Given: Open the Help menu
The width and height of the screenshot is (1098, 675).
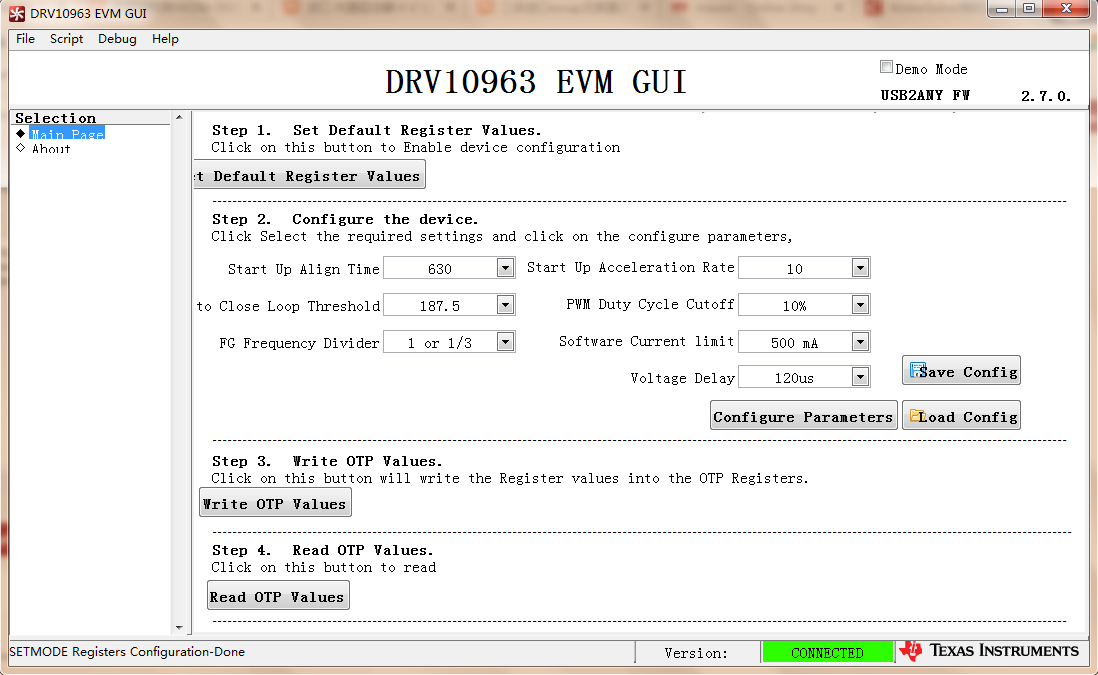Looking at the screenshot, I should [x=165, y=39].
